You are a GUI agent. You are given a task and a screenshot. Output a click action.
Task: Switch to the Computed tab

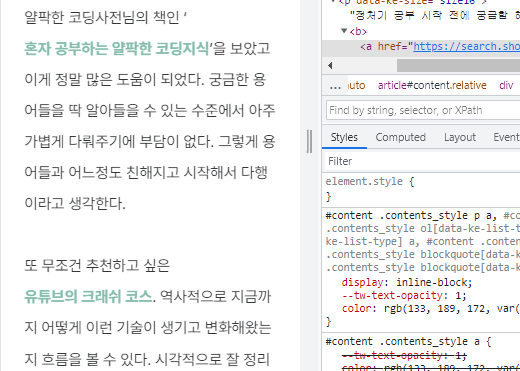[x=400, y=137]
